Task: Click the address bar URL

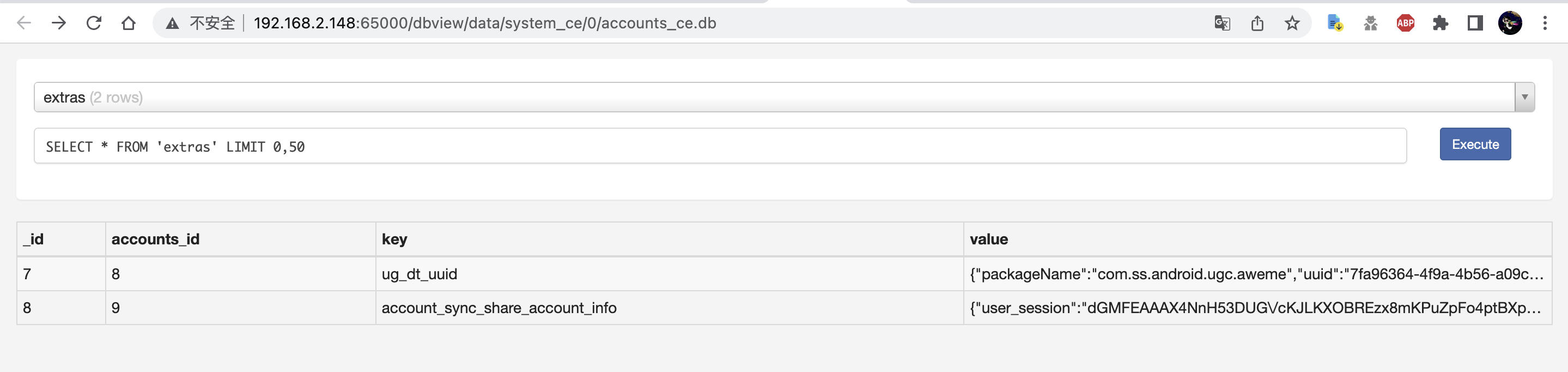Action: coord(484,23)
